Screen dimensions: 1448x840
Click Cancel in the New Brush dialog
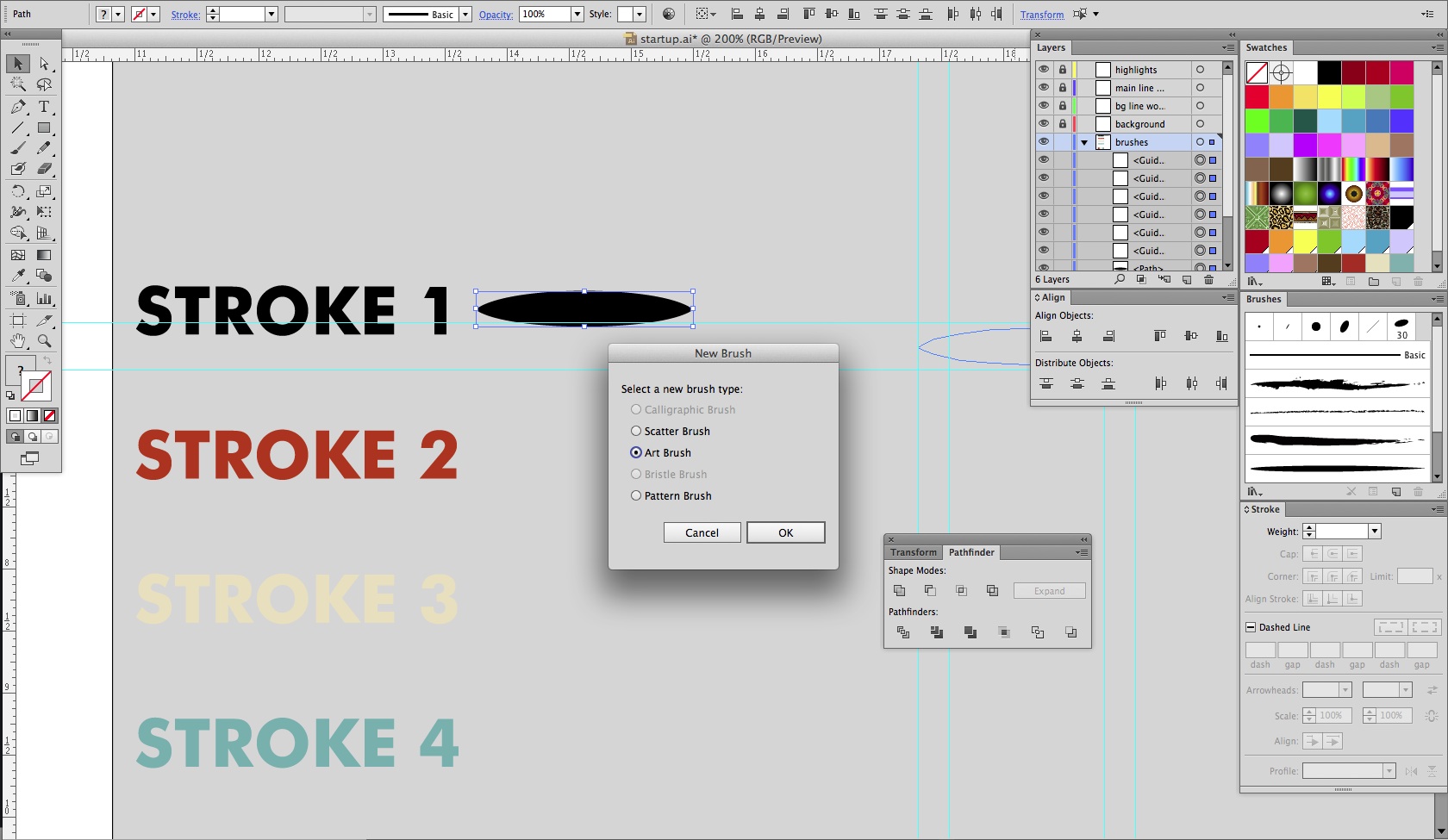coord(702,532)
